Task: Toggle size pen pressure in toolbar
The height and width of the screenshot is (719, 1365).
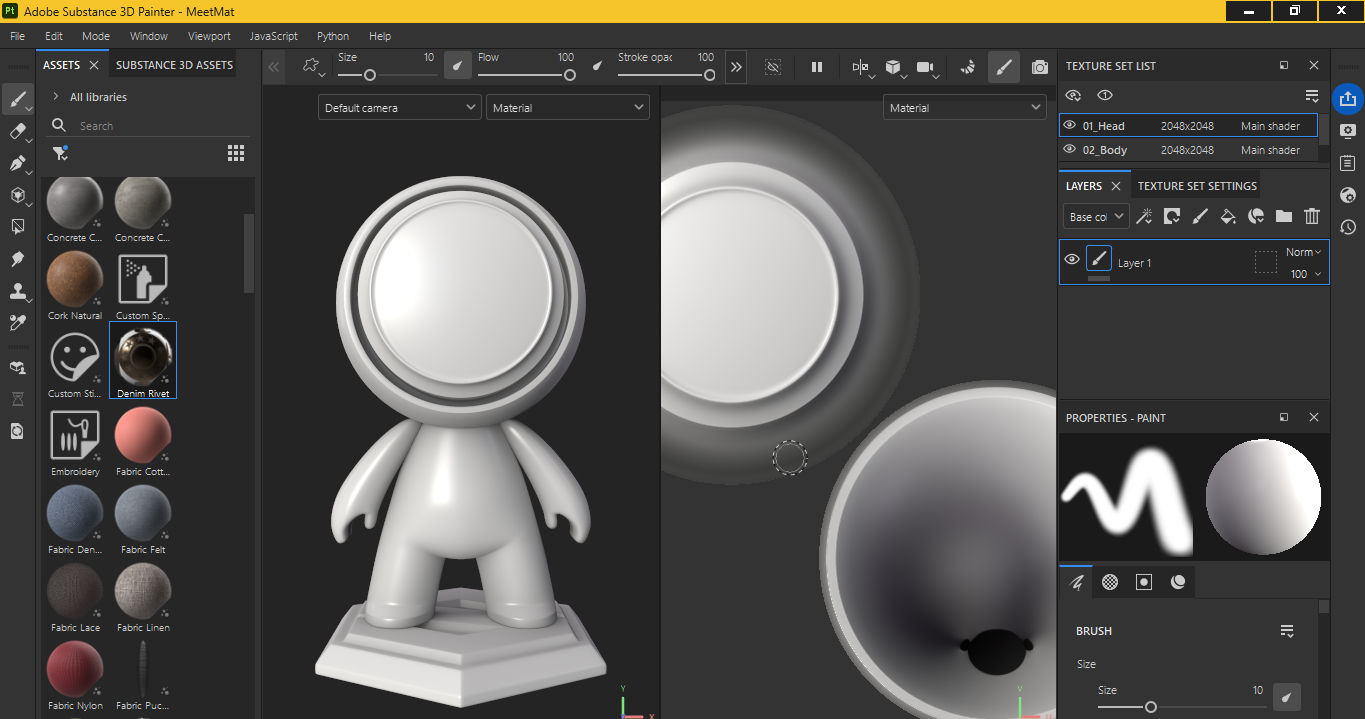Action: (x=457, y=66)
